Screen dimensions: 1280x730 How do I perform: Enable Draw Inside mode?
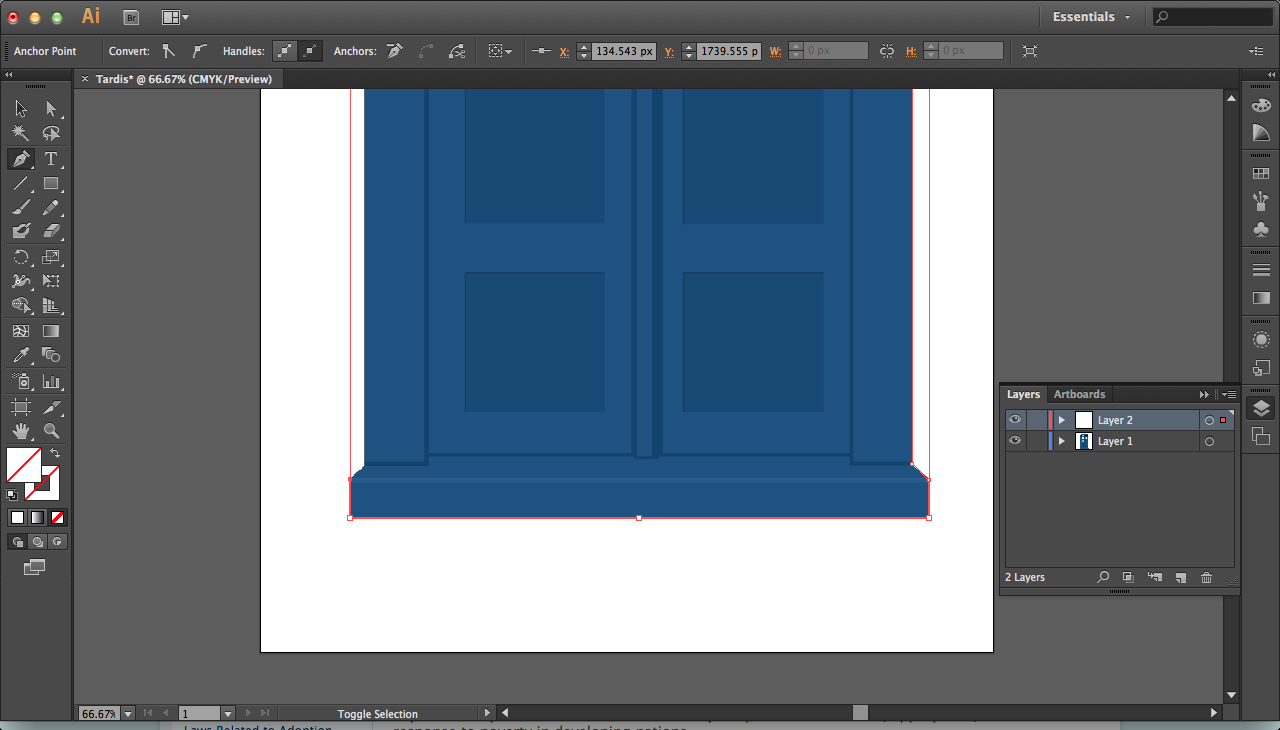(x=57, y=541)
